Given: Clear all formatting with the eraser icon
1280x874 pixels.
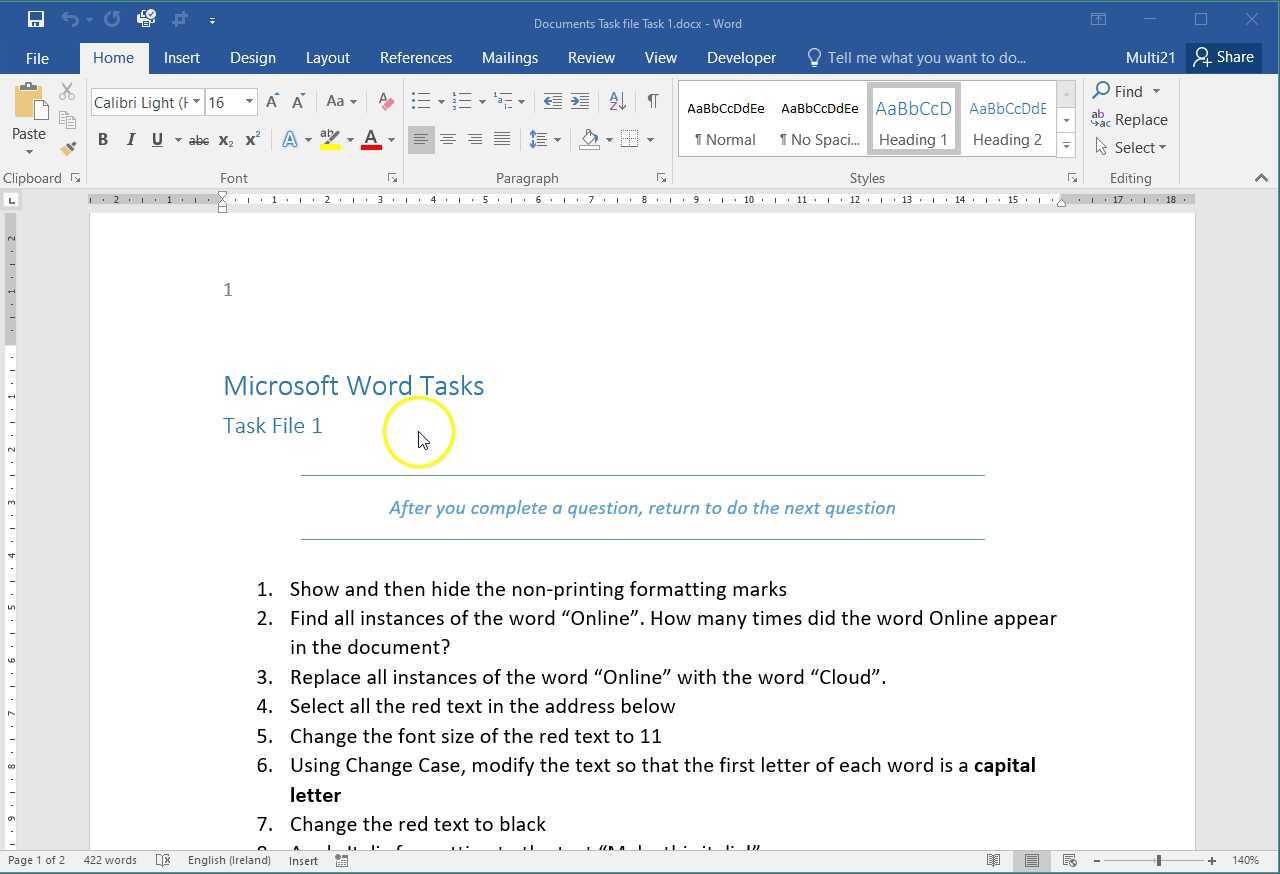Looking at the screenshot, I should click(386, 102).
